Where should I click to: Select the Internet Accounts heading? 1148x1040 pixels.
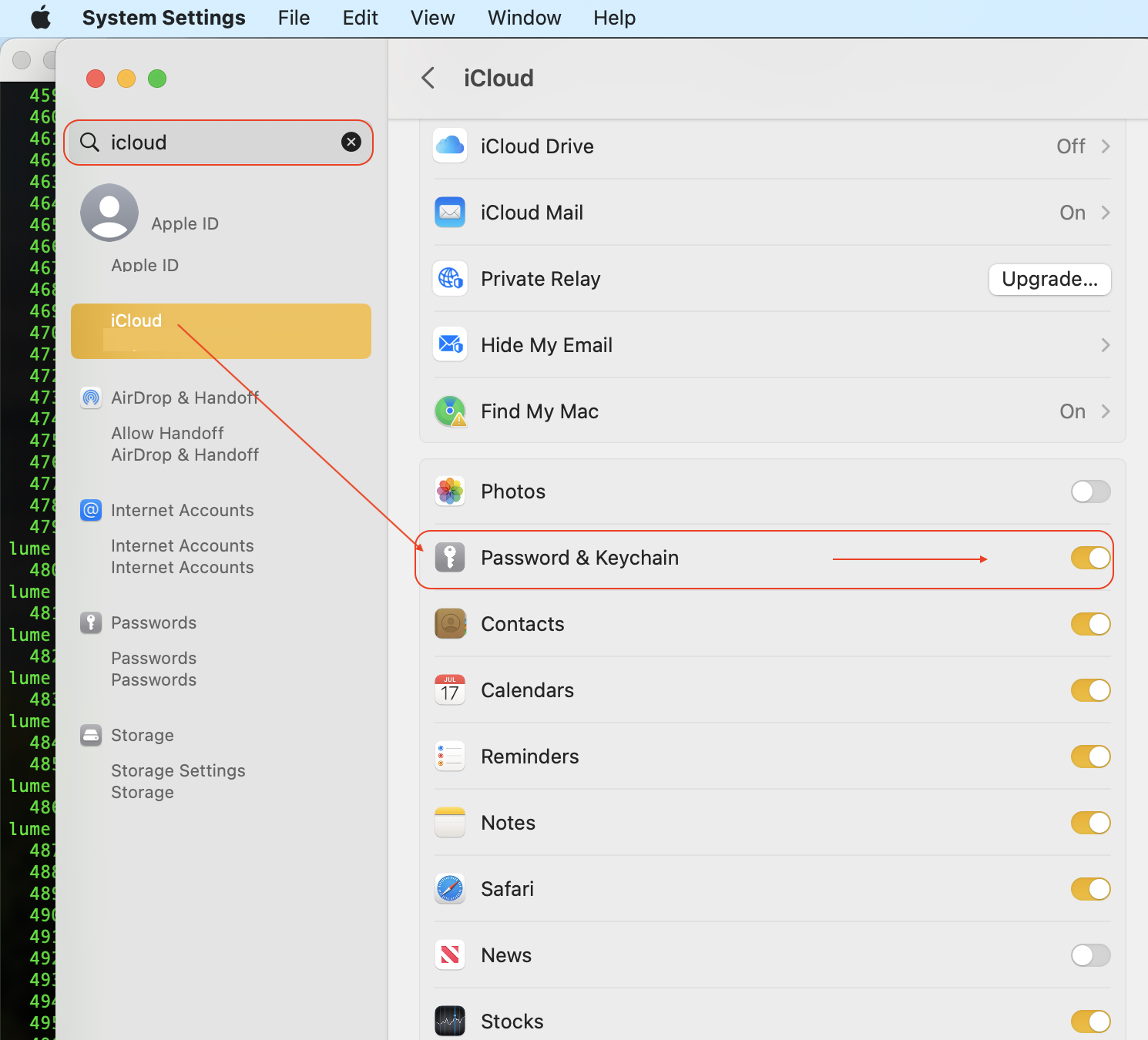183,510
